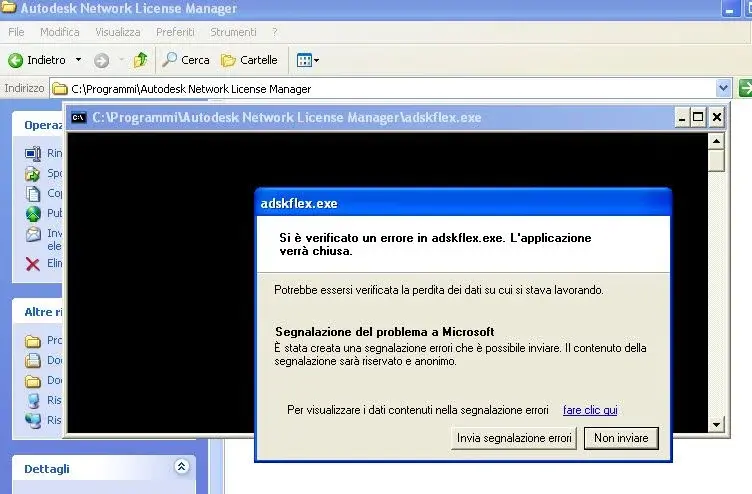752x494 pixels.
Task: Open the Cerca search tool
Action: (186, 60)
